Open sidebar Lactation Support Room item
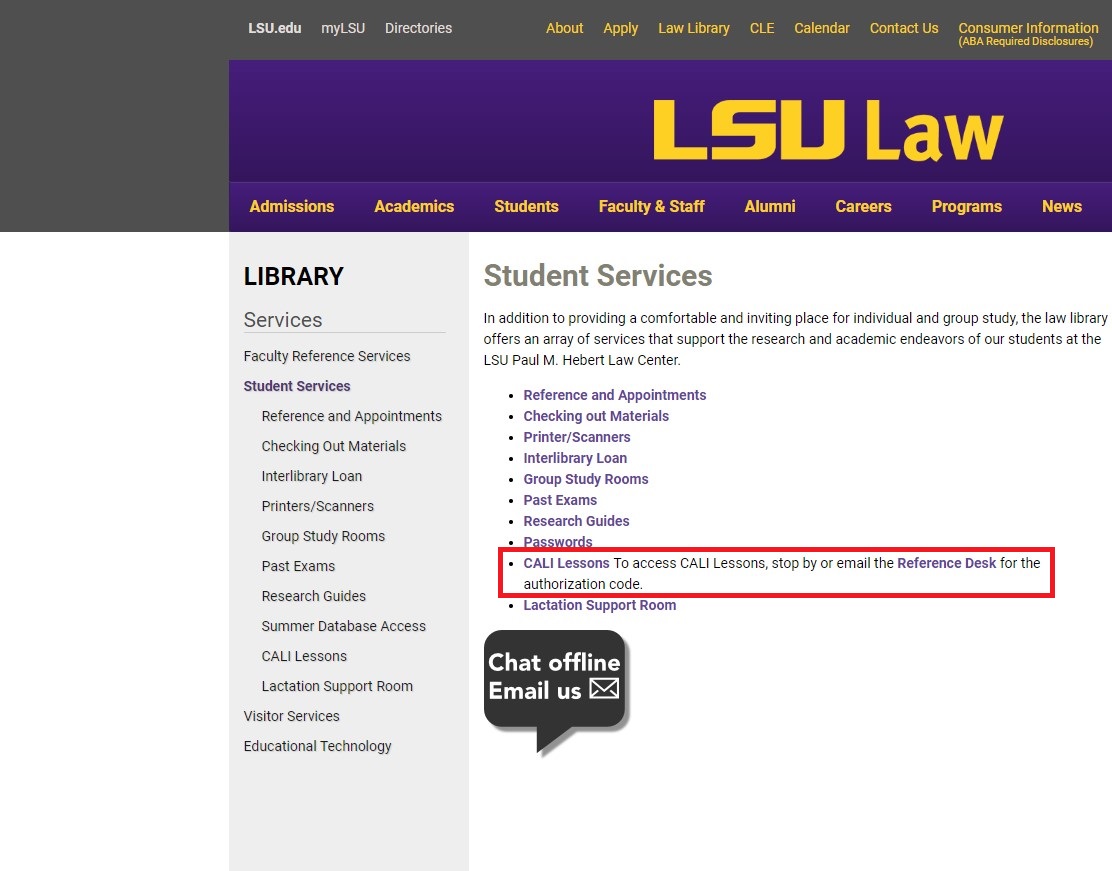 338,687
